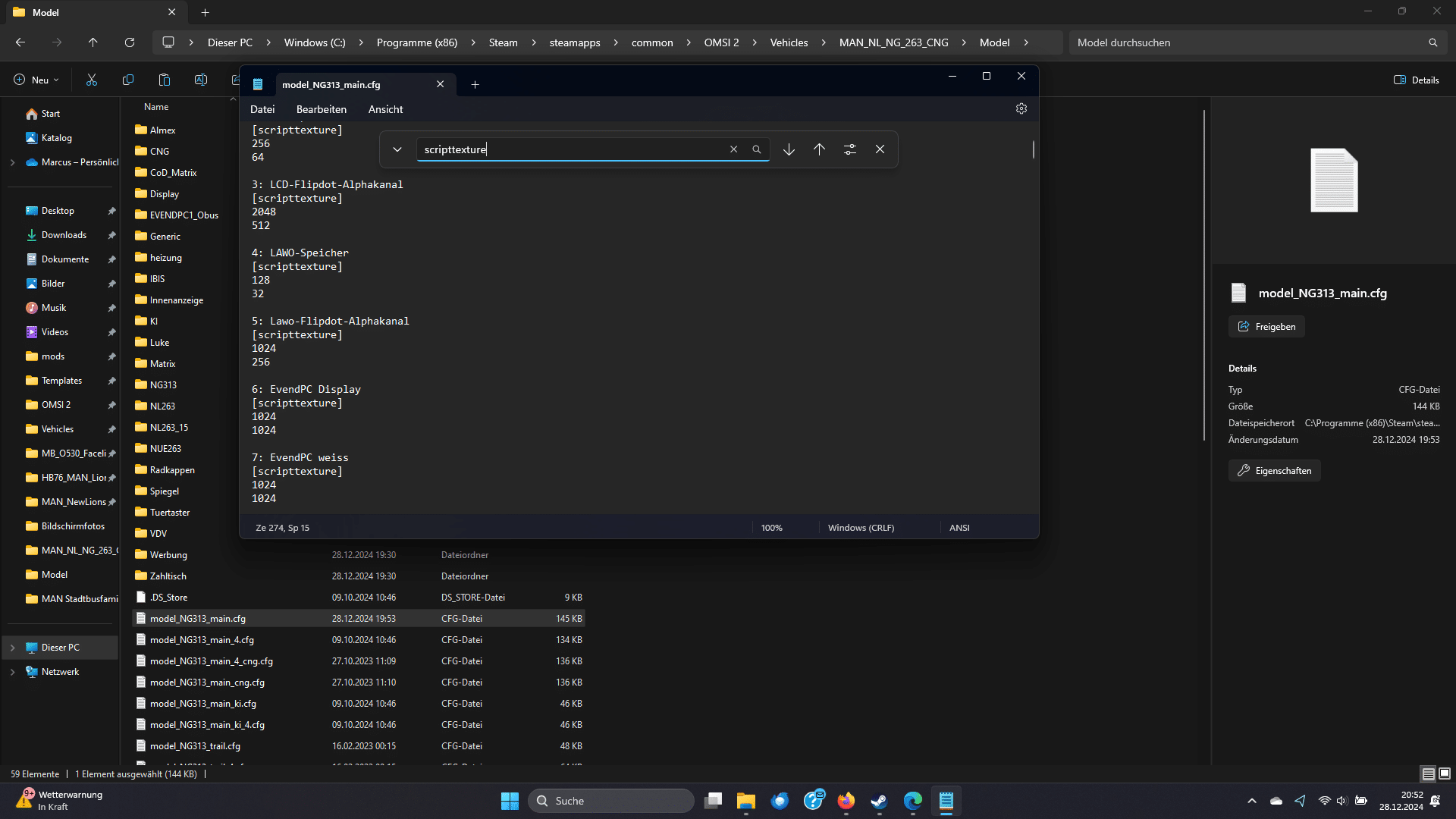Click the find-next down arrow

789,149
